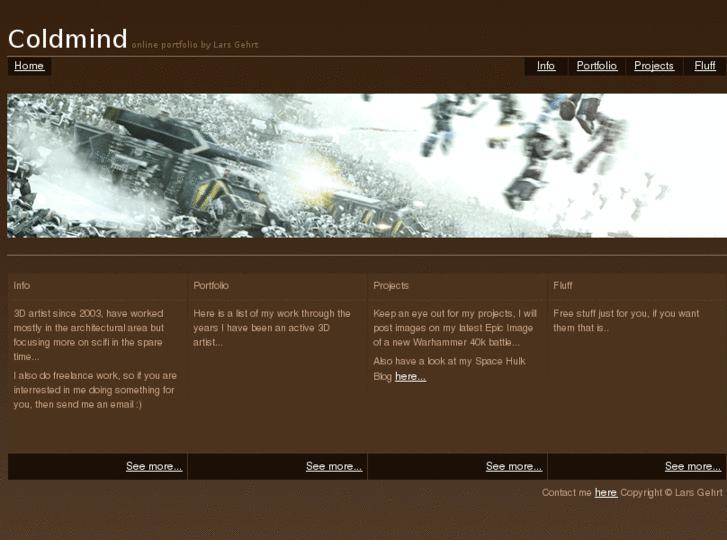Click See more under the Fluff column
727x545 pixels.
693,466
